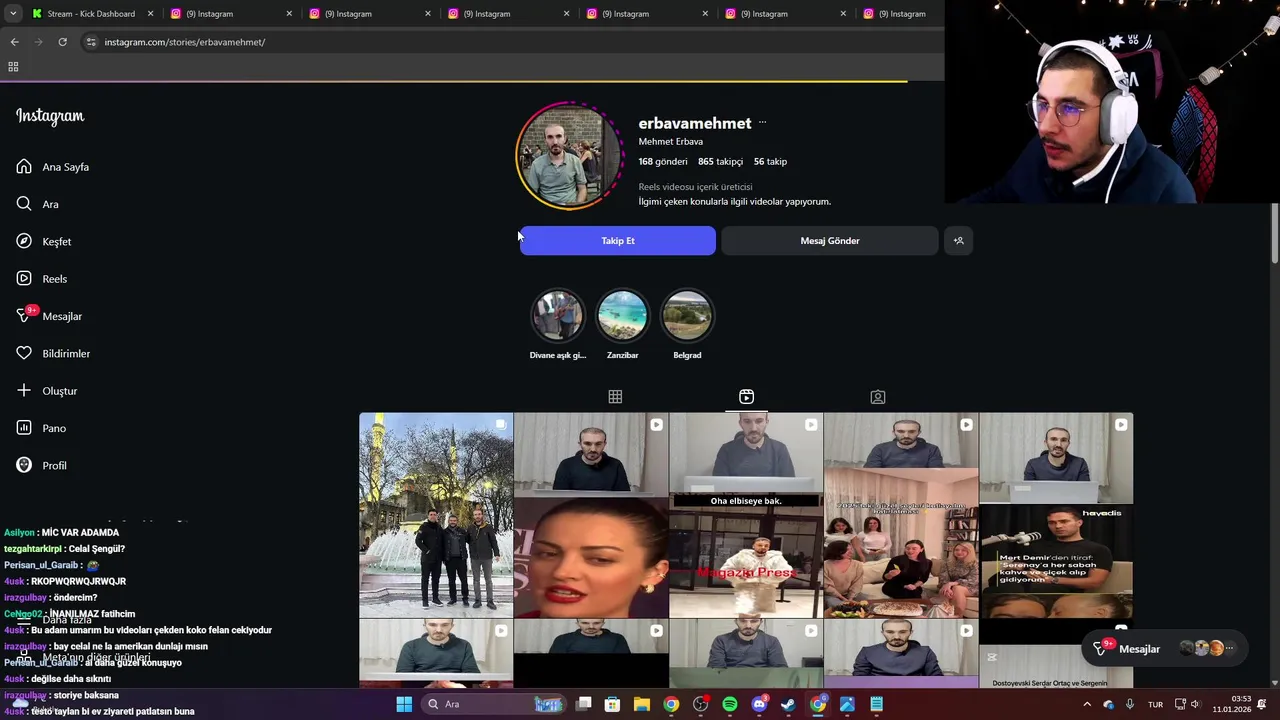Open OBS Studio from the taskbar
Image resolution: width=1280 pixels, height=720 pixels.
coord(700,704)
